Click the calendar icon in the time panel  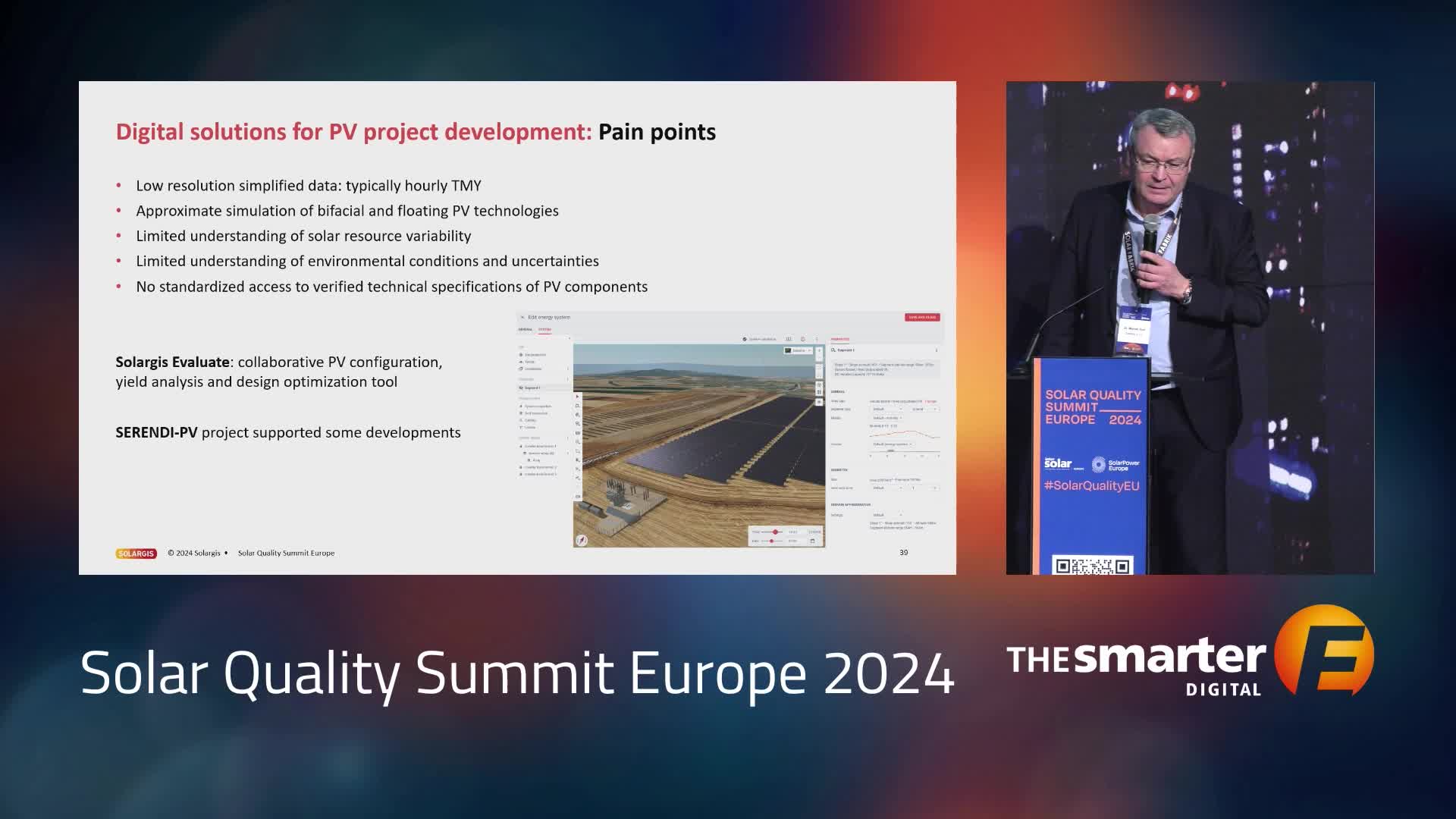[812, 541]
